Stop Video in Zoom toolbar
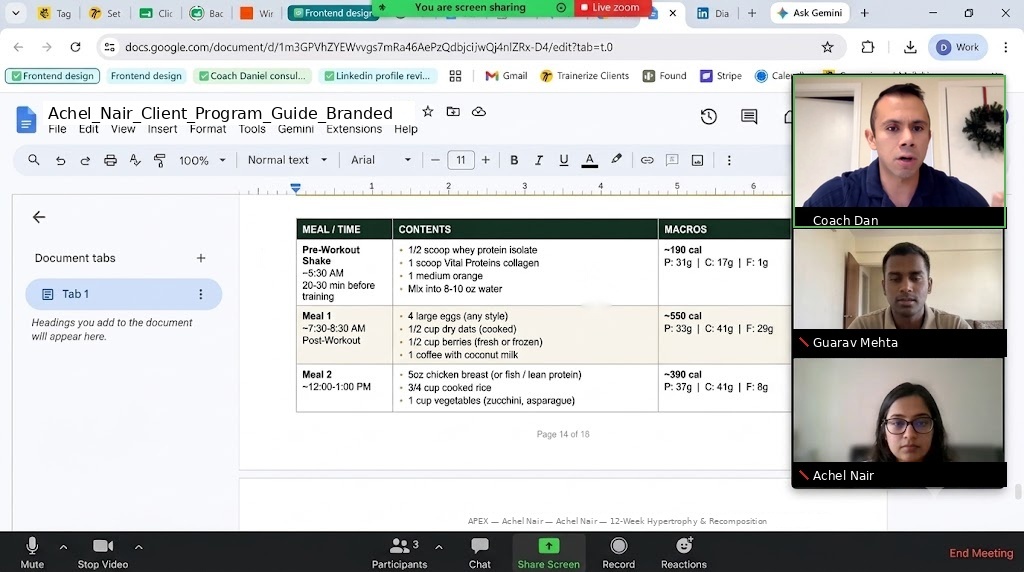Image resolution: width=1024 pixels, height=572 pixels. [x=103, y=552]
